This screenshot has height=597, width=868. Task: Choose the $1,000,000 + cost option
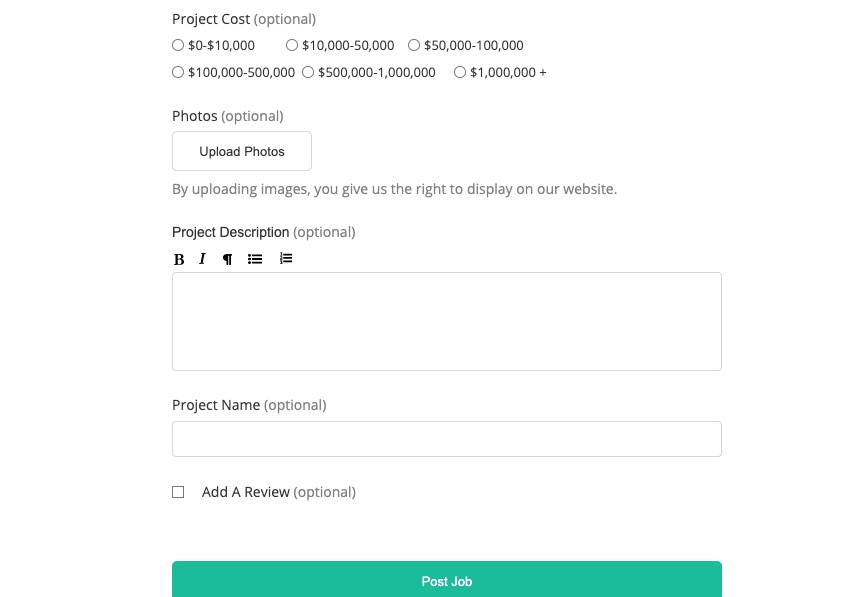point(460,72)
